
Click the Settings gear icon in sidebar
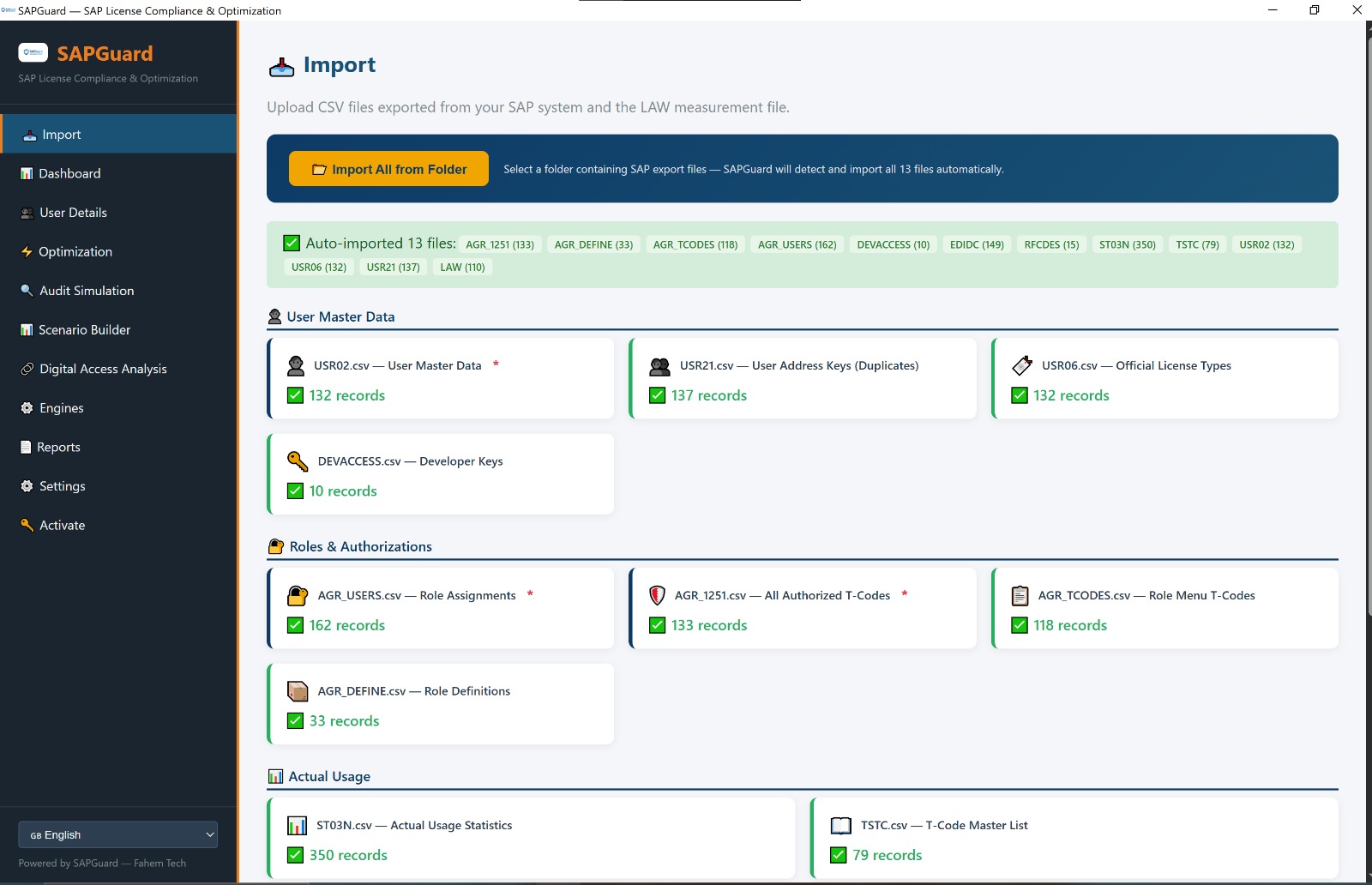point(27,486)
